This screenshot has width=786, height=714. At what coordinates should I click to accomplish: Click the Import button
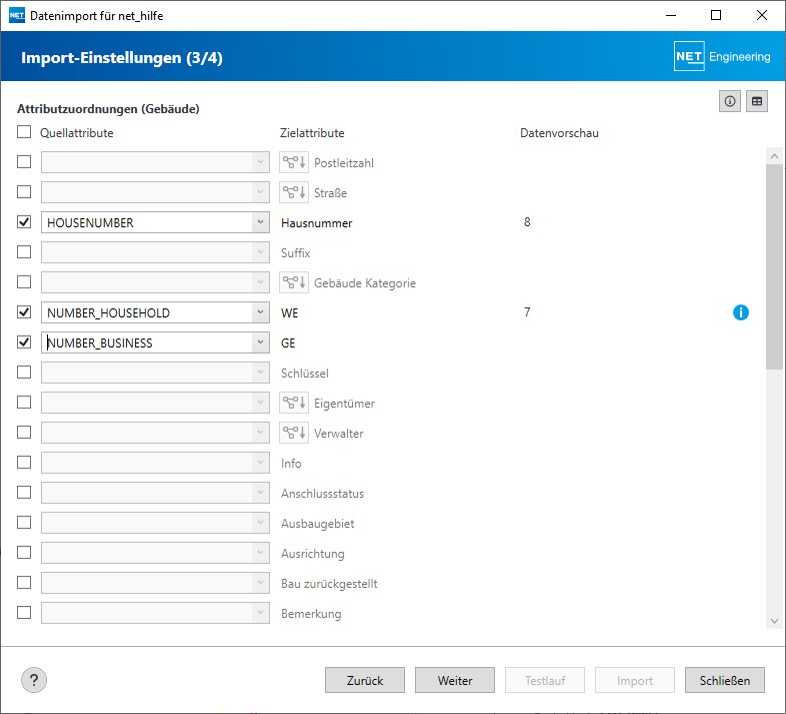click(x=635, y=680)
